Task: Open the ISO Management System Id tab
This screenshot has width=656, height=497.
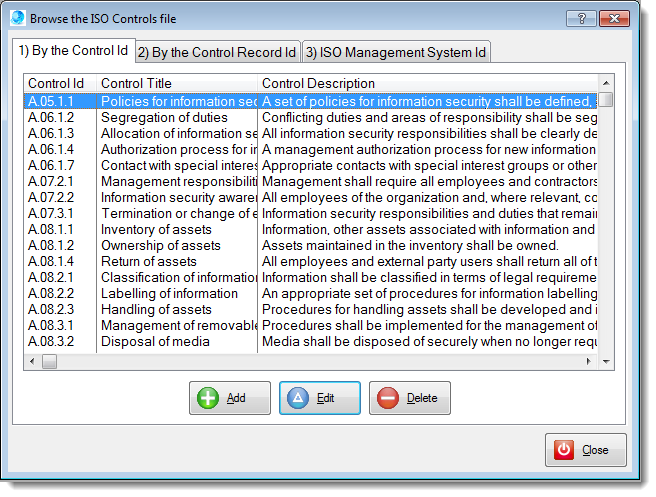Action: click(396, 52)
